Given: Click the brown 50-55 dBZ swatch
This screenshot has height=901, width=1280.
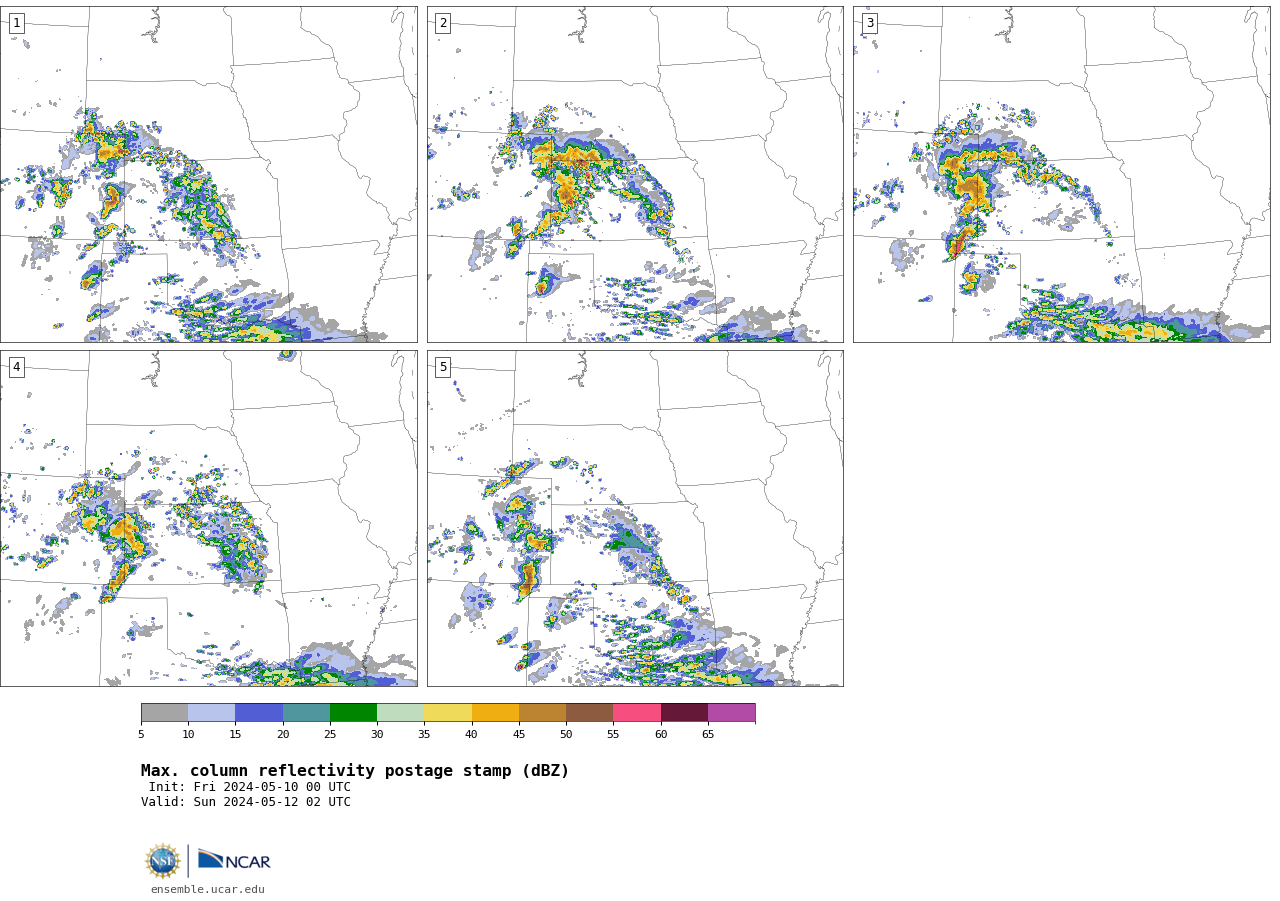Looking at the screenshot, I should point(589,712).
